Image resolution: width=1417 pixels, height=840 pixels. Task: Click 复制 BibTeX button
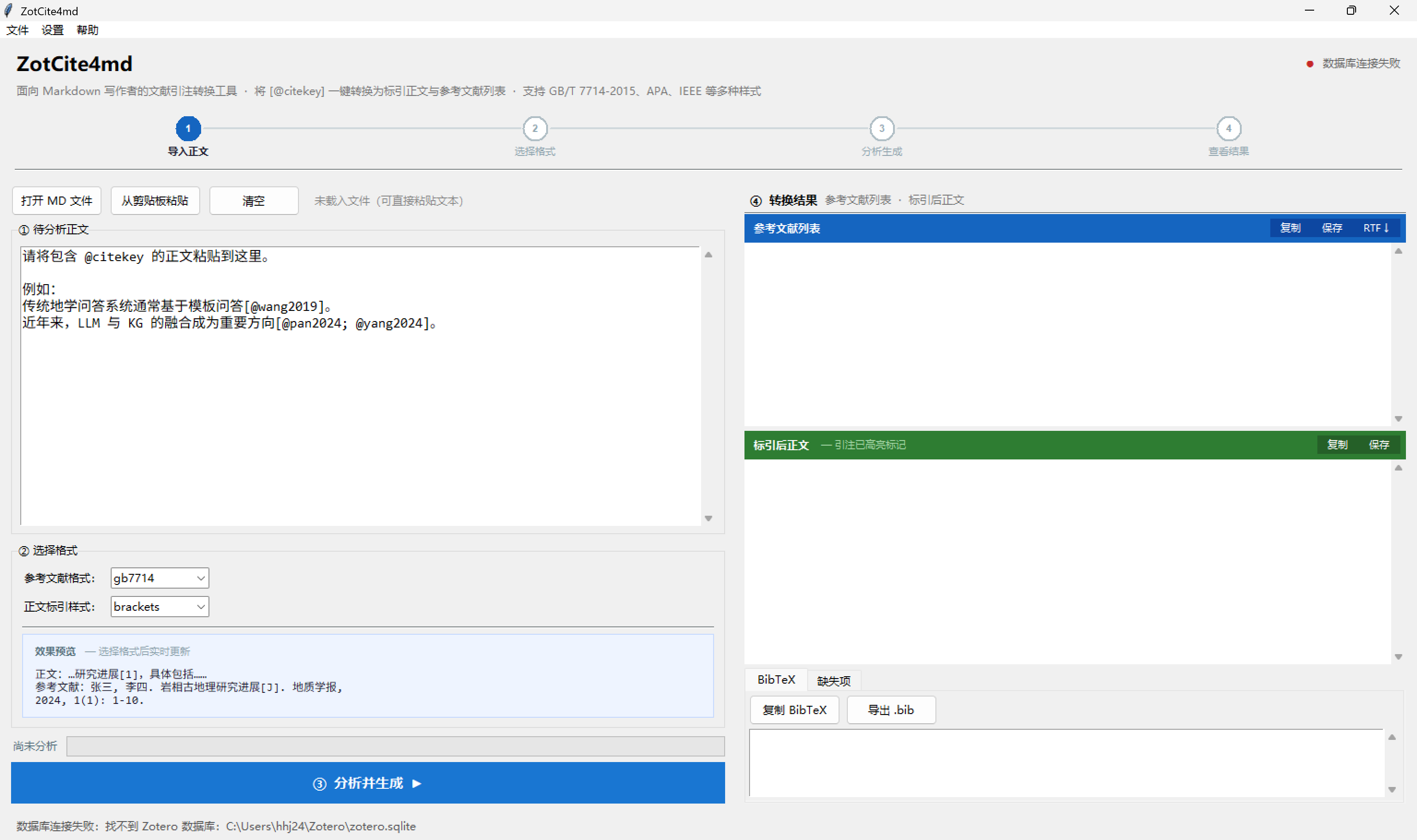(x=794, y=710)
